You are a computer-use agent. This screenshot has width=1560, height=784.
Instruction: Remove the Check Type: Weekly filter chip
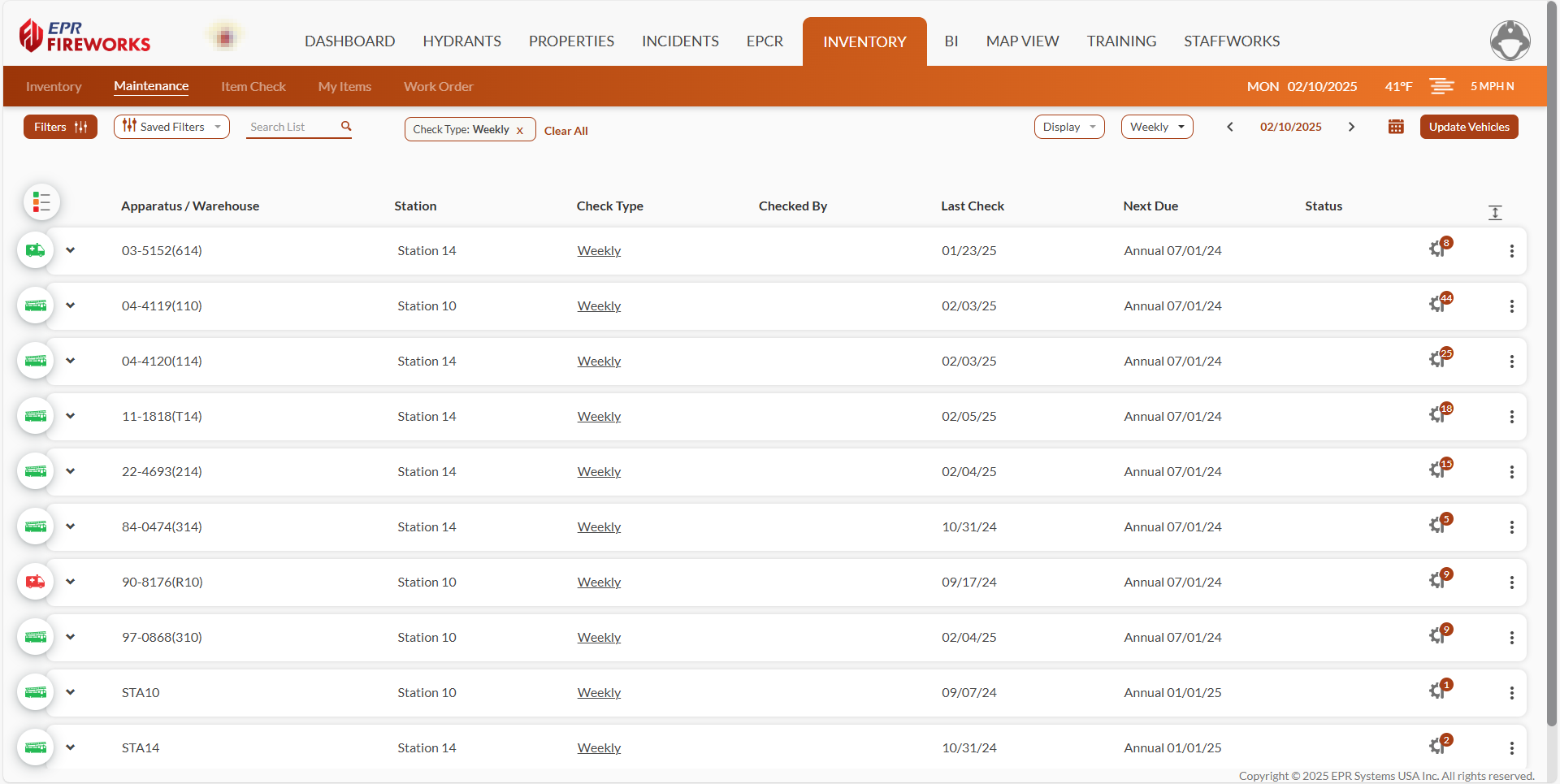pos(520,129)
